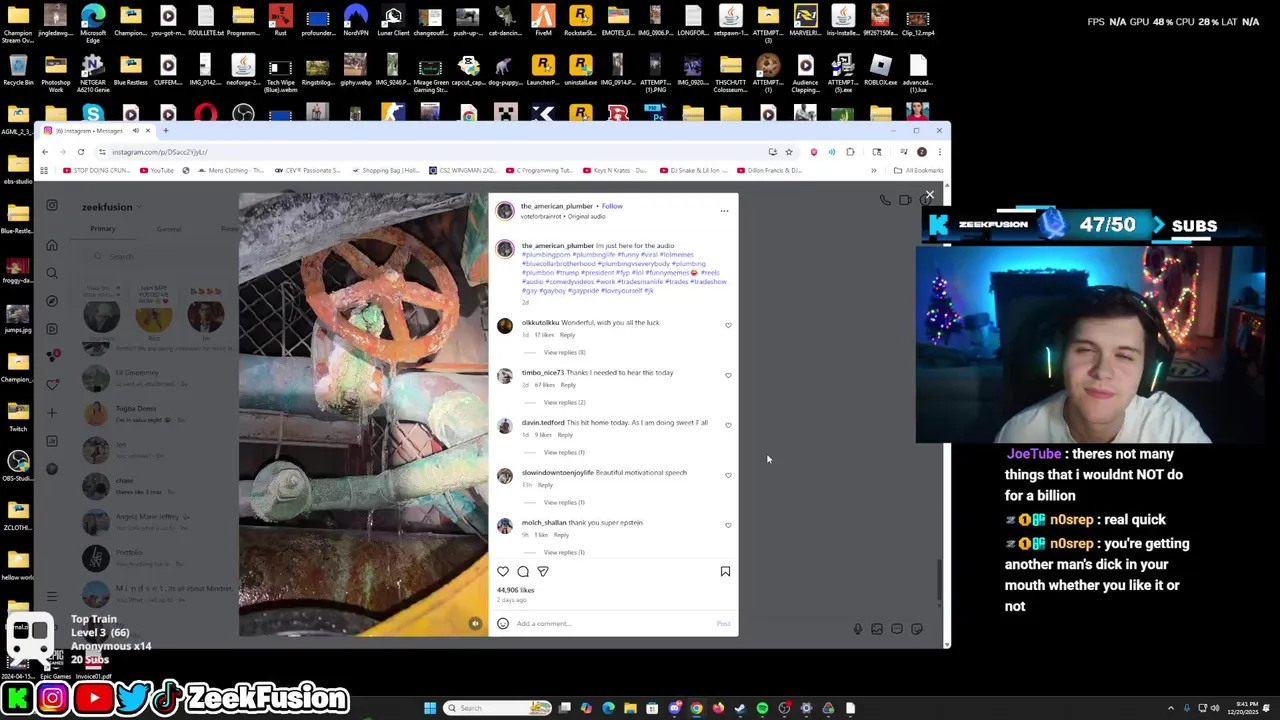Like the molch_shallan comment
The image size is (1280, 720).
728,525
